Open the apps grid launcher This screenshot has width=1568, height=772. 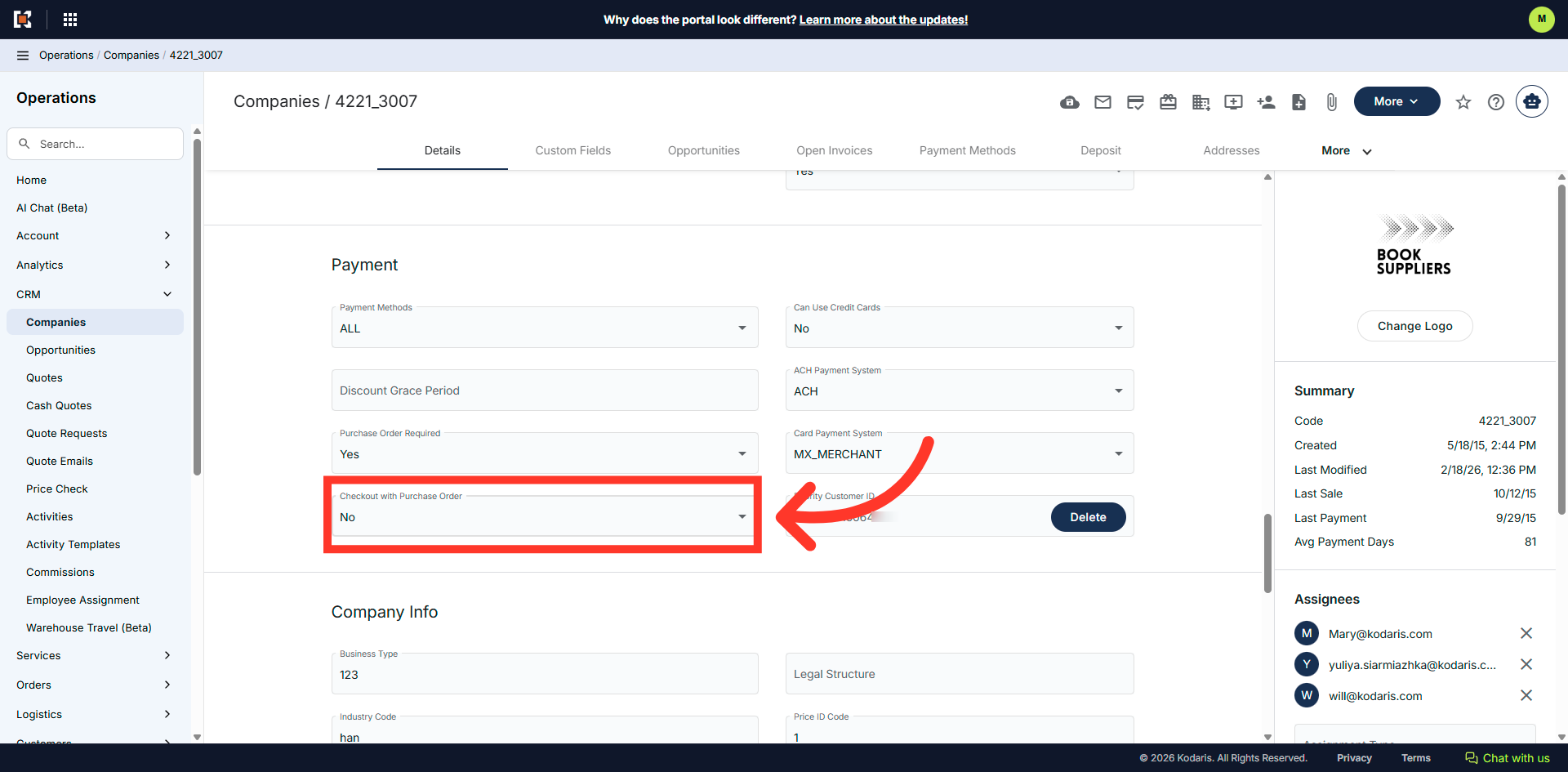pyautogui.click(x=70, y=20)
